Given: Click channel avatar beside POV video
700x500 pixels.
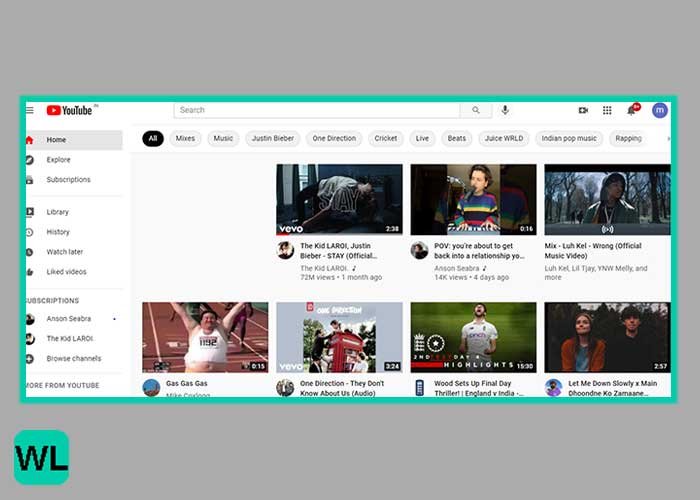Looking at the screenshot, I should pyautogui.click(x=419, y=250).
